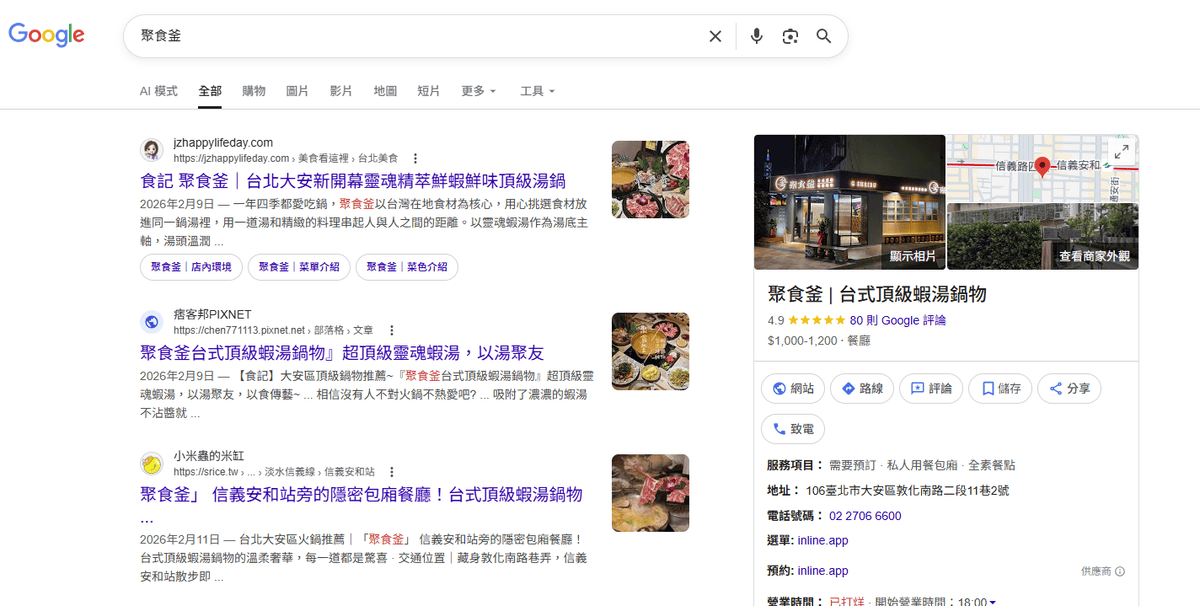Click the jzhappylifeday.com site favicon
1200x606 pixels.
click(x=152, y=150)
